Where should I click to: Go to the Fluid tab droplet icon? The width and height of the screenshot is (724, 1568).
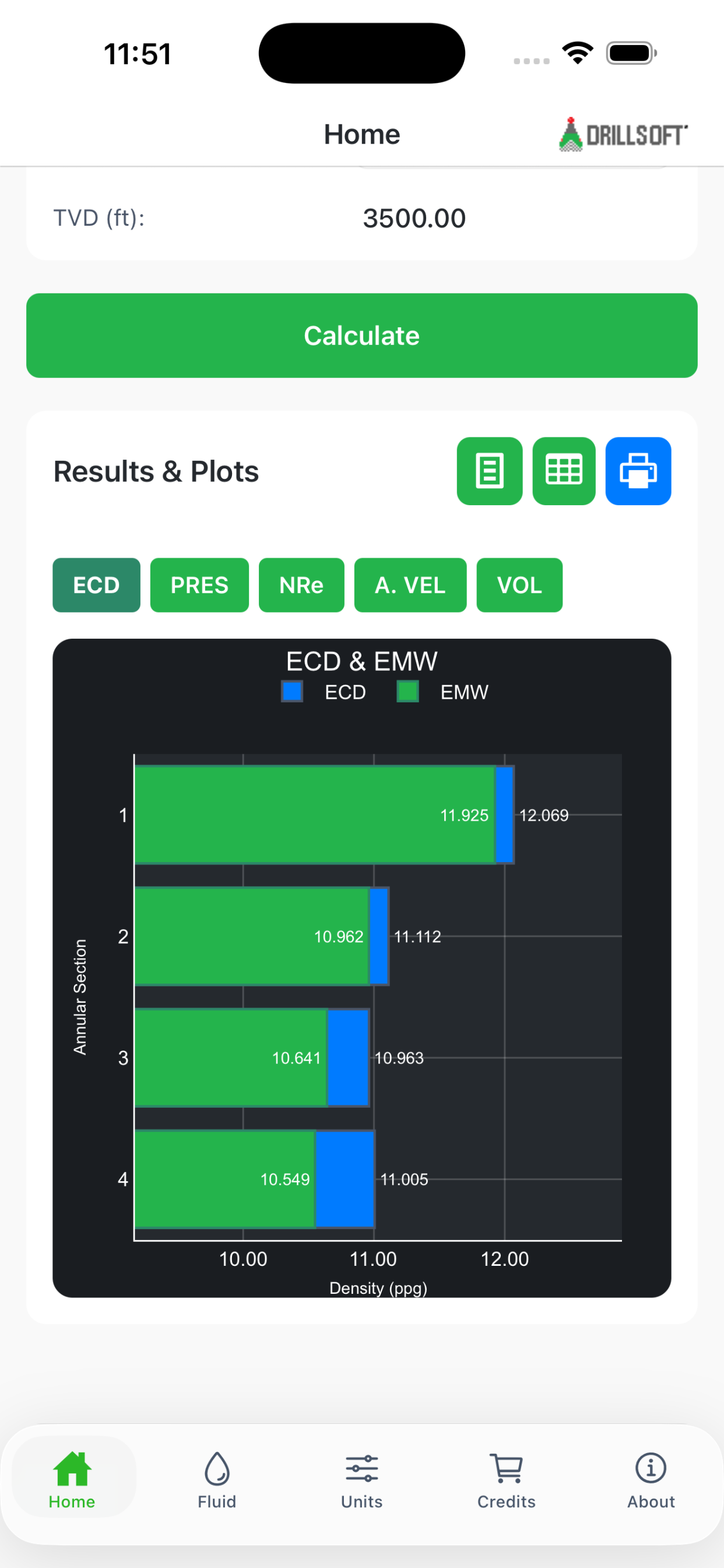217,1468
